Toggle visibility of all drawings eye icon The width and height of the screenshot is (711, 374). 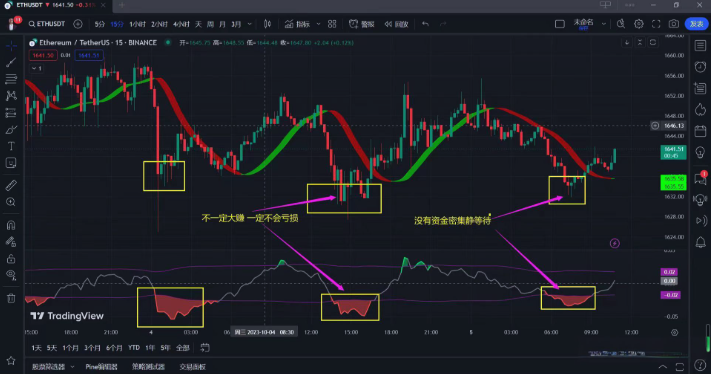pyautogui.click(x=11, y=275)
